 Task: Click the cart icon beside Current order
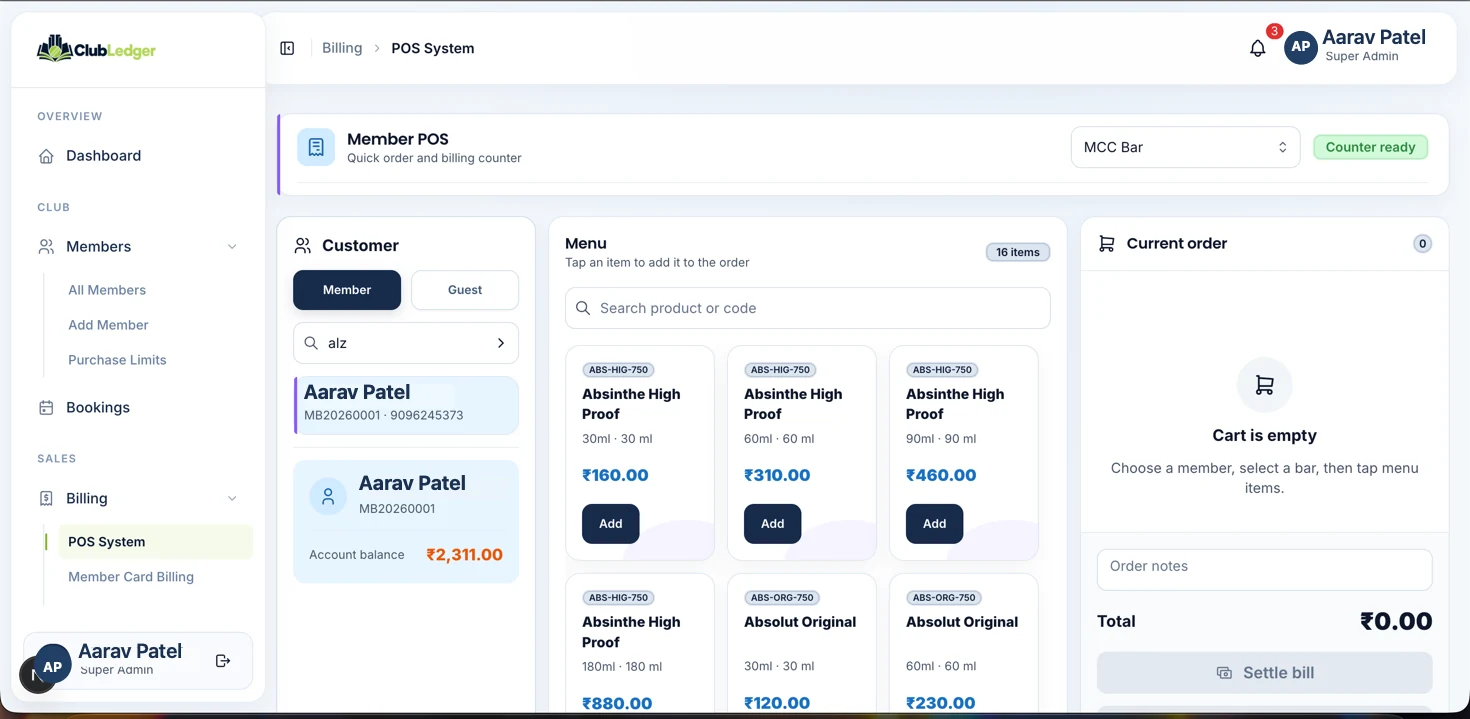point(1106,244)
